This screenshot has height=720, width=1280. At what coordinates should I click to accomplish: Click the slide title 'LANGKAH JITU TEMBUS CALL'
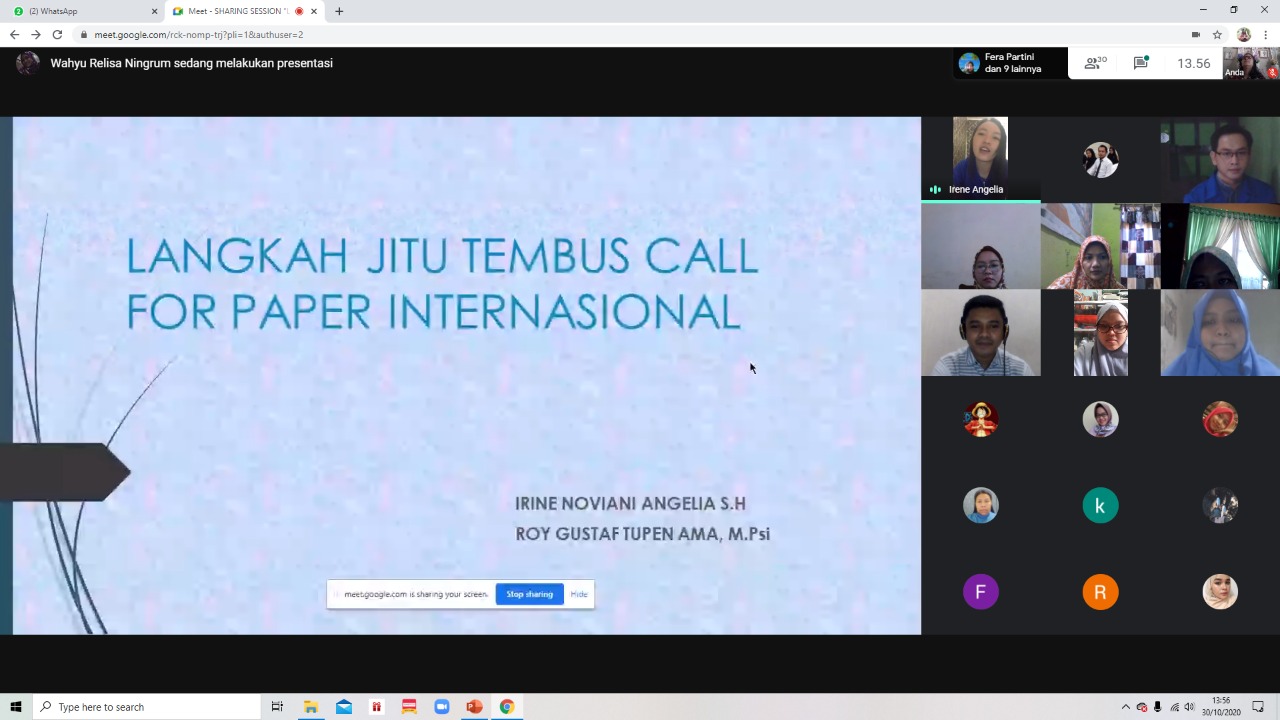442,256
